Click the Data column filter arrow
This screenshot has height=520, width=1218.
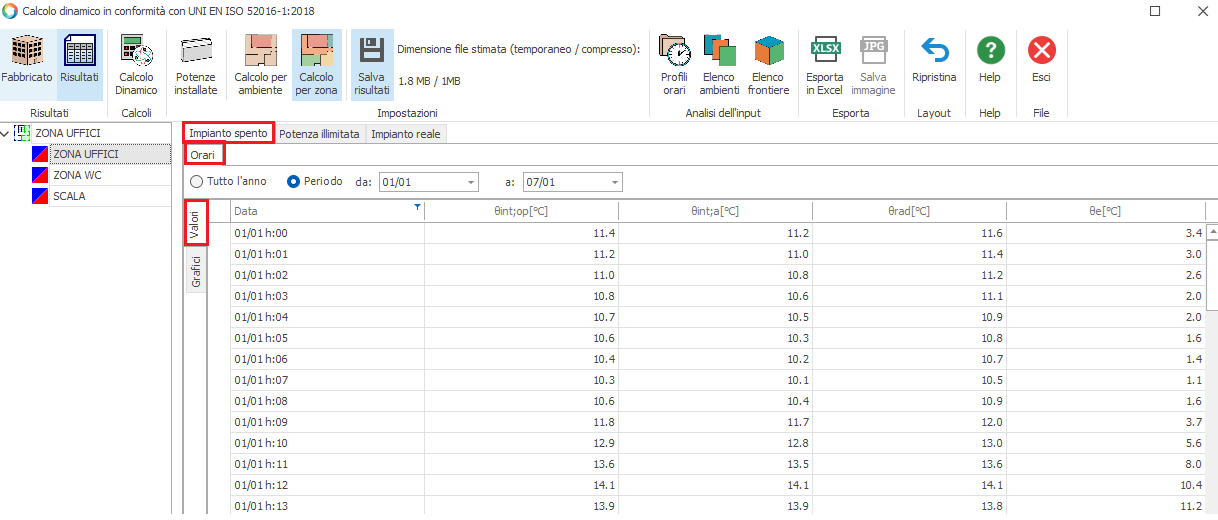coord(417,207)
